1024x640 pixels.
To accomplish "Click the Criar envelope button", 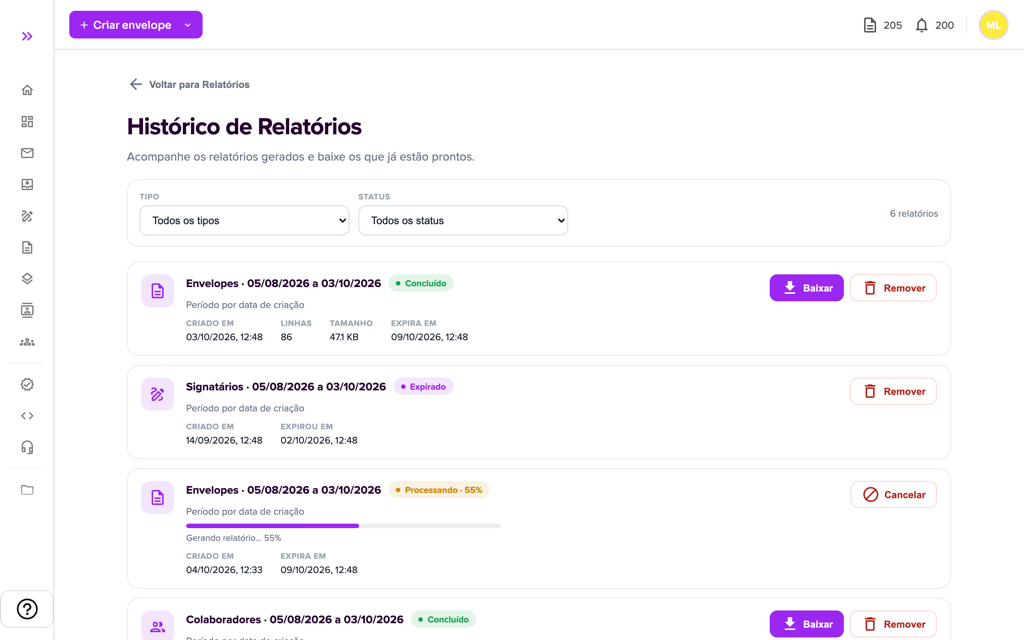I will [136, 25].
